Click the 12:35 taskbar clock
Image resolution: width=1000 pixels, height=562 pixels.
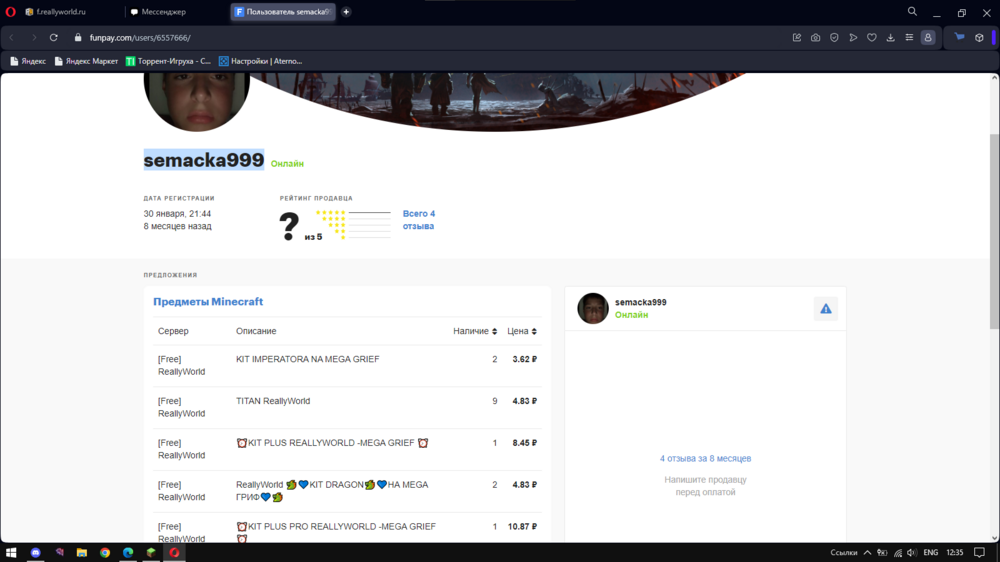click(955, 552)
